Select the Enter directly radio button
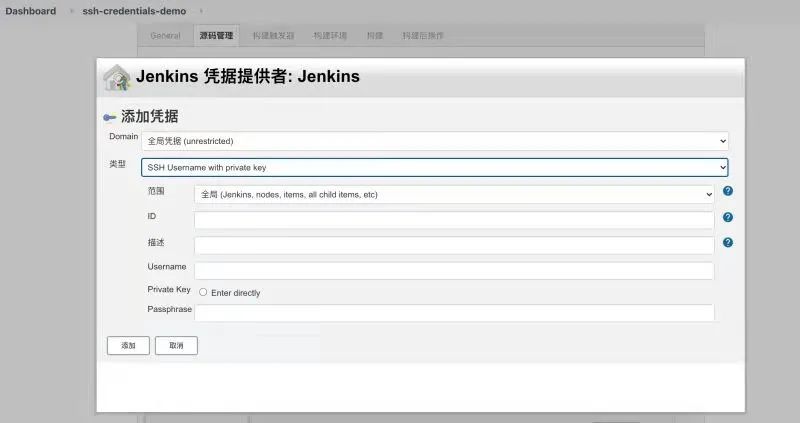800x423 pixels. (203, 292)
